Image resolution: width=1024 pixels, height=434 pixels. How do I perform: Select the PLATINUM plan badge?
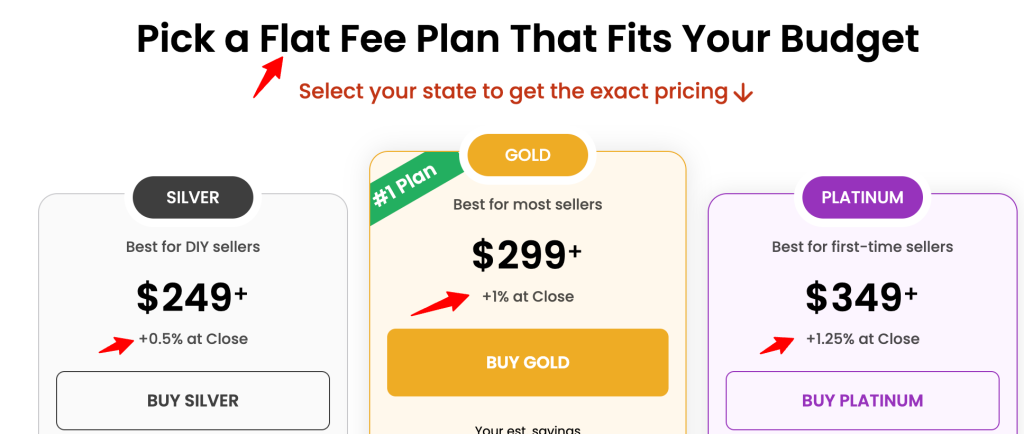click(862, 197)
